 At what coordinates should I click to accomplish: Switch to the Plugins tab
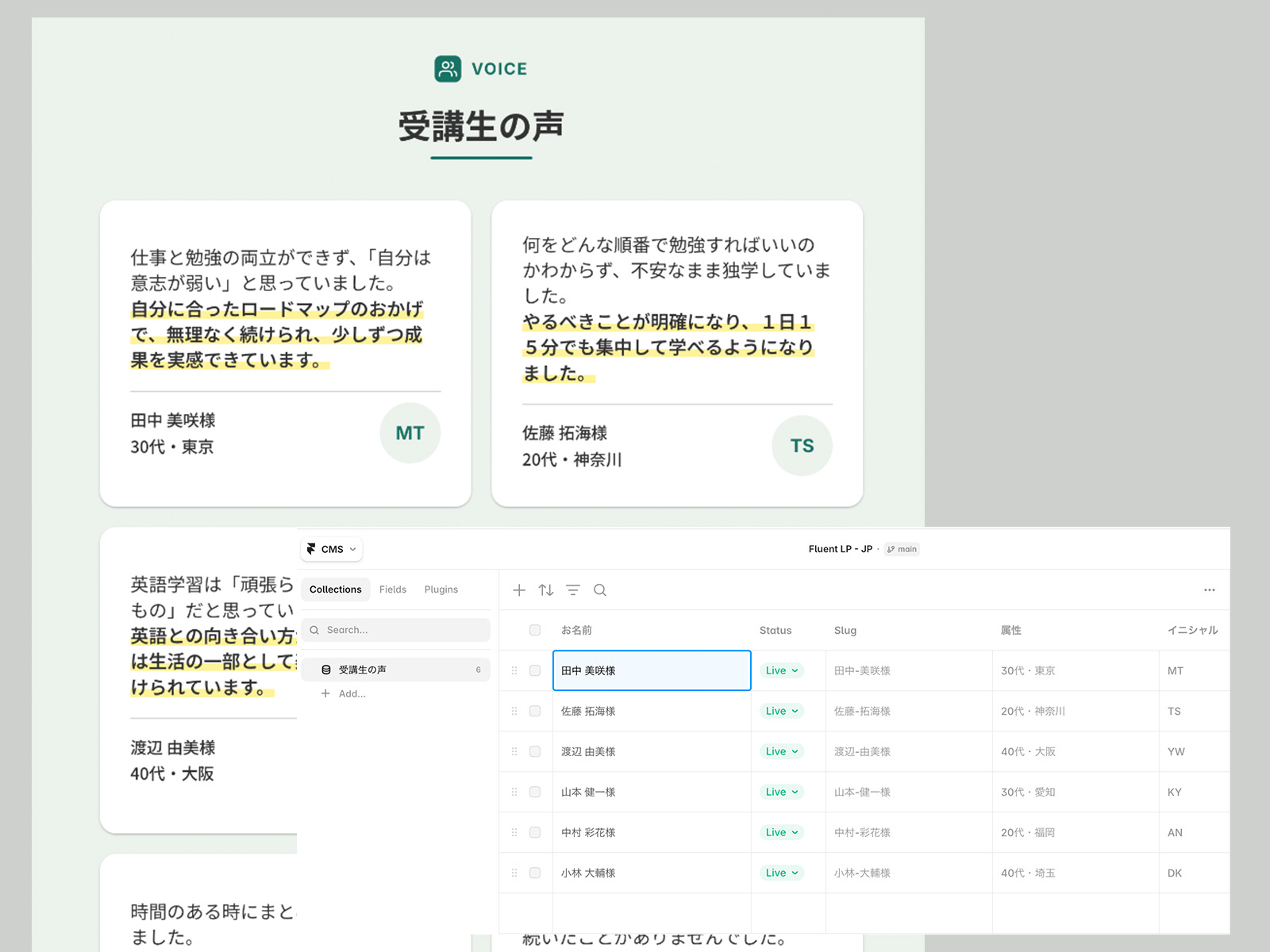click(x=441, y=589)
